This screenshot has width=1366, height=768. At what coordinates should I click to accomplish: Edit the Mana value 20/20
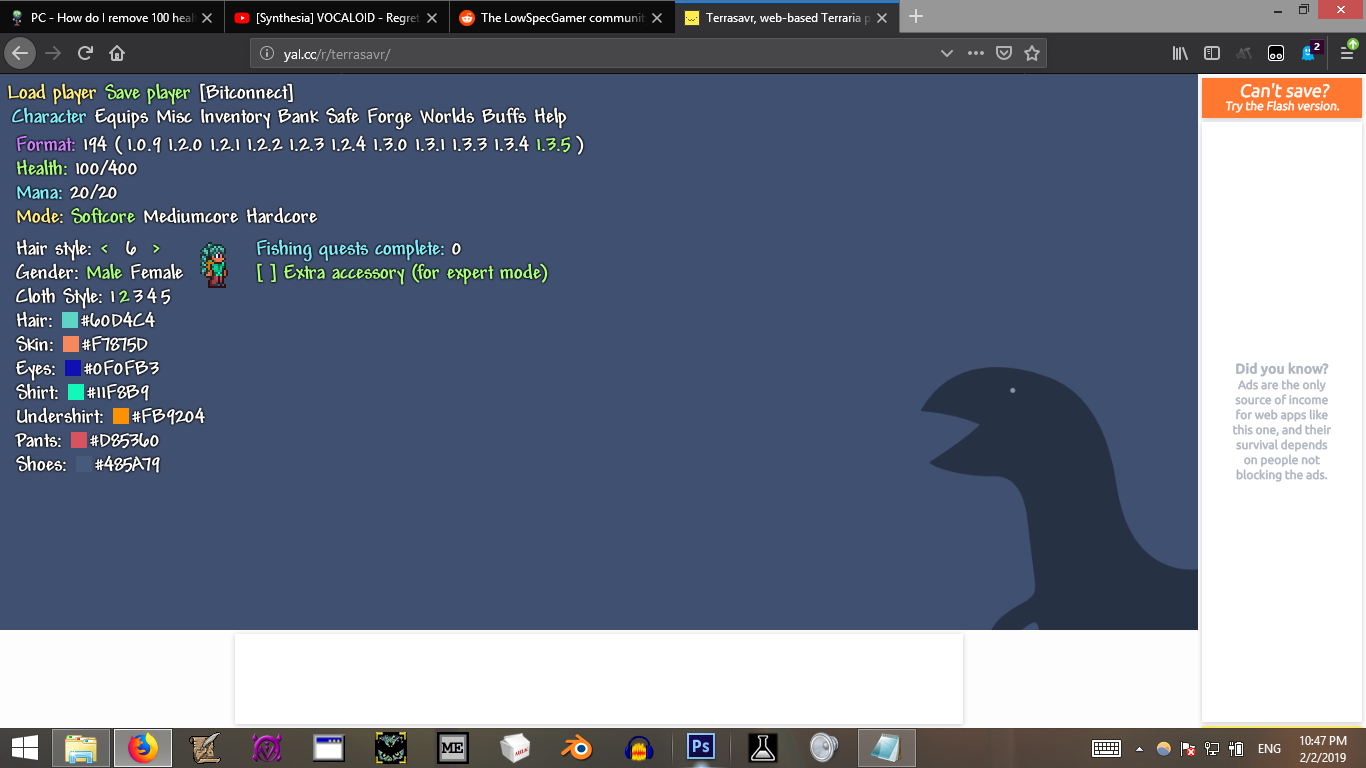tap(93, 192)
